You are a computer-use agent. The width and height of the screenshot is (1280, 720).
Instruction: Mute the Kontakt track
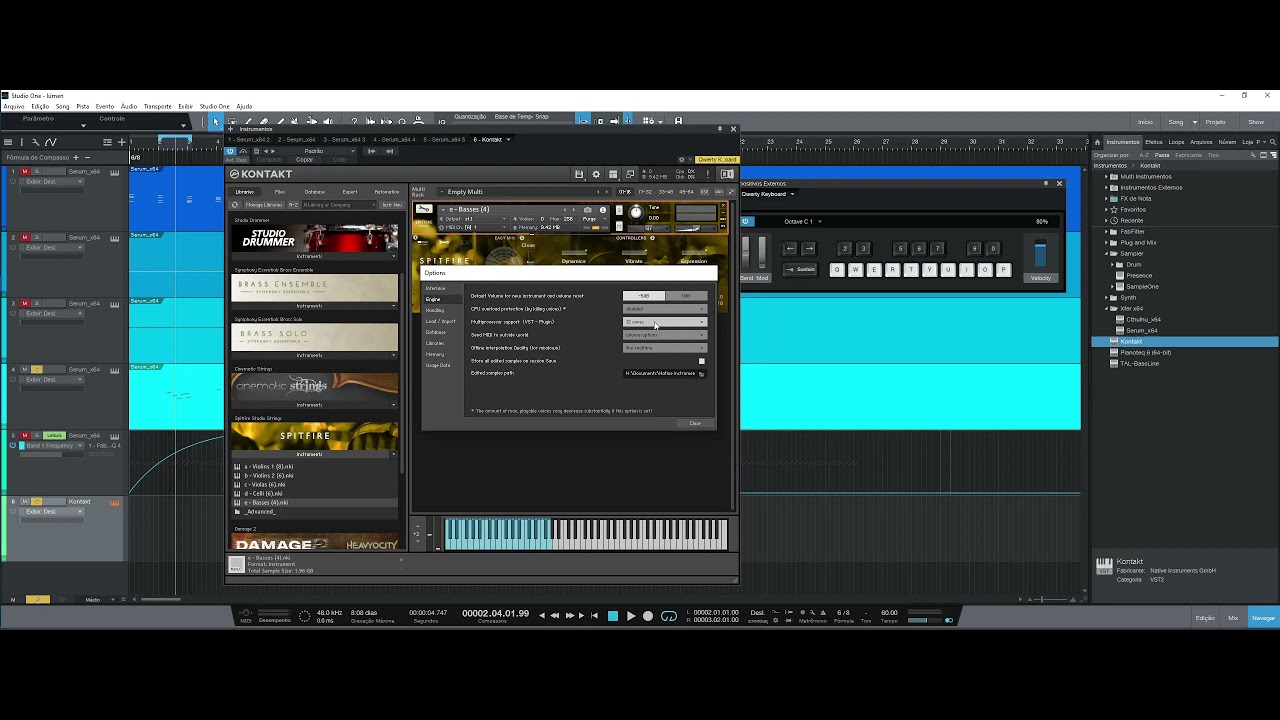pyautogui.click(x=25, y=501)
